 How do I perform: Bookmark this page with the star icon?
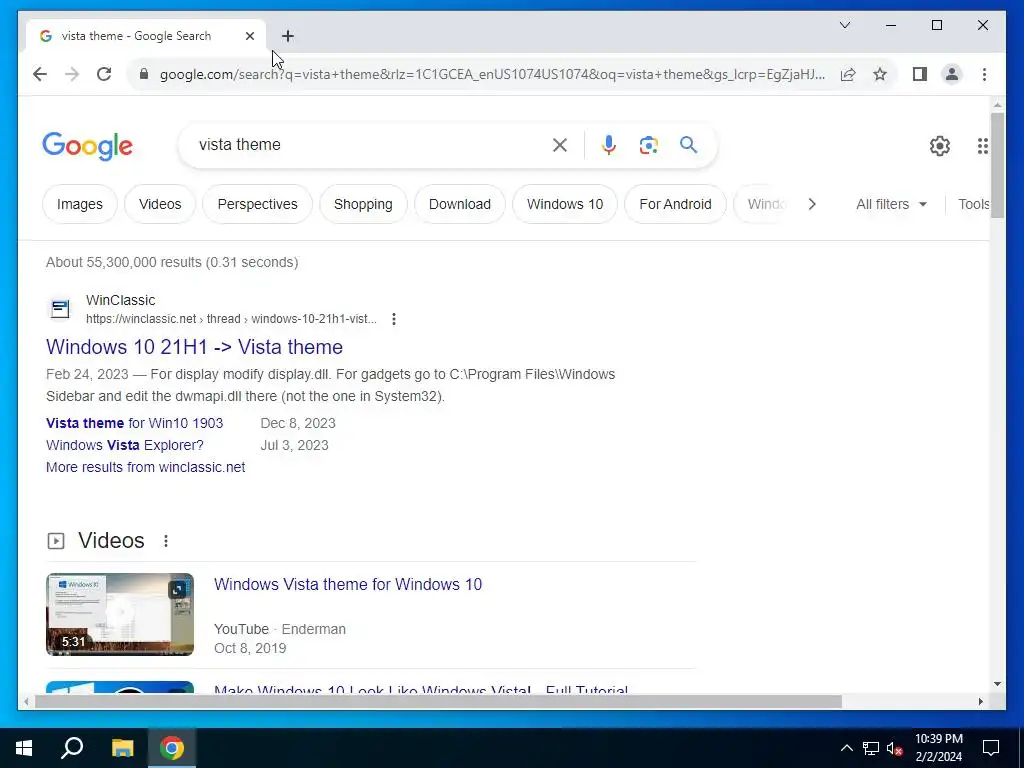click(880, 74)
